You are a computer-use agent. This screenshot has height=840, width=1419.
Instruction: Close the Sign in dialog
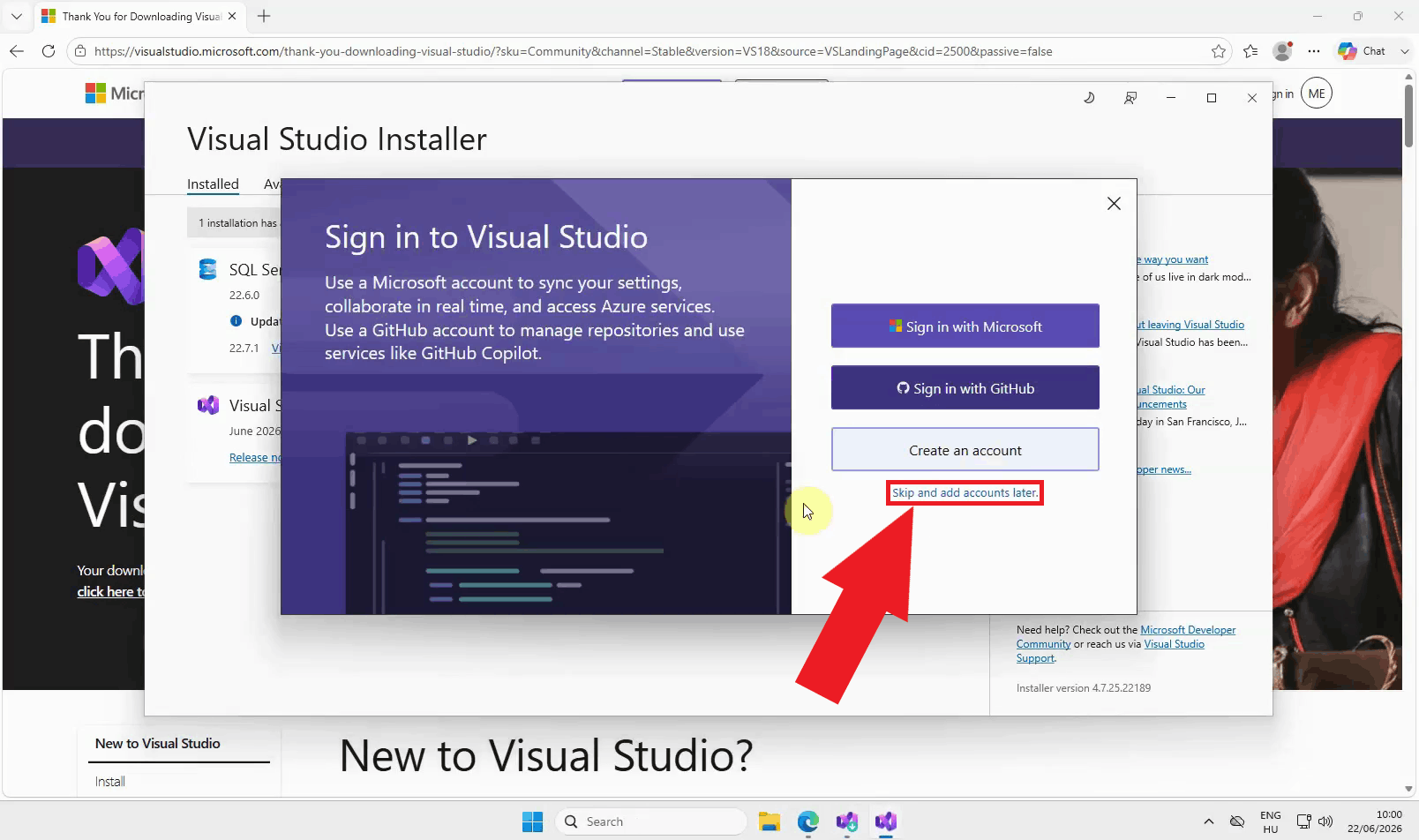pos(1114,204)
